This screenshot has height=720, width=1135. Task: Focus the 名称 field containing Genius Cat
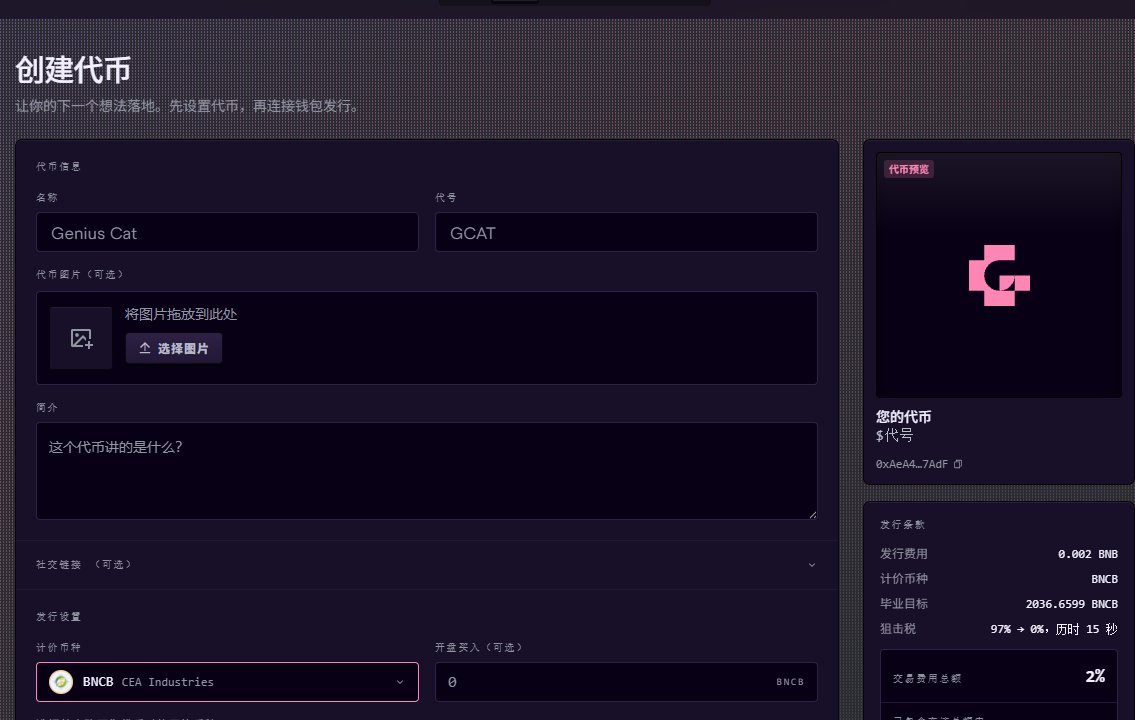[x=227, y=232]
